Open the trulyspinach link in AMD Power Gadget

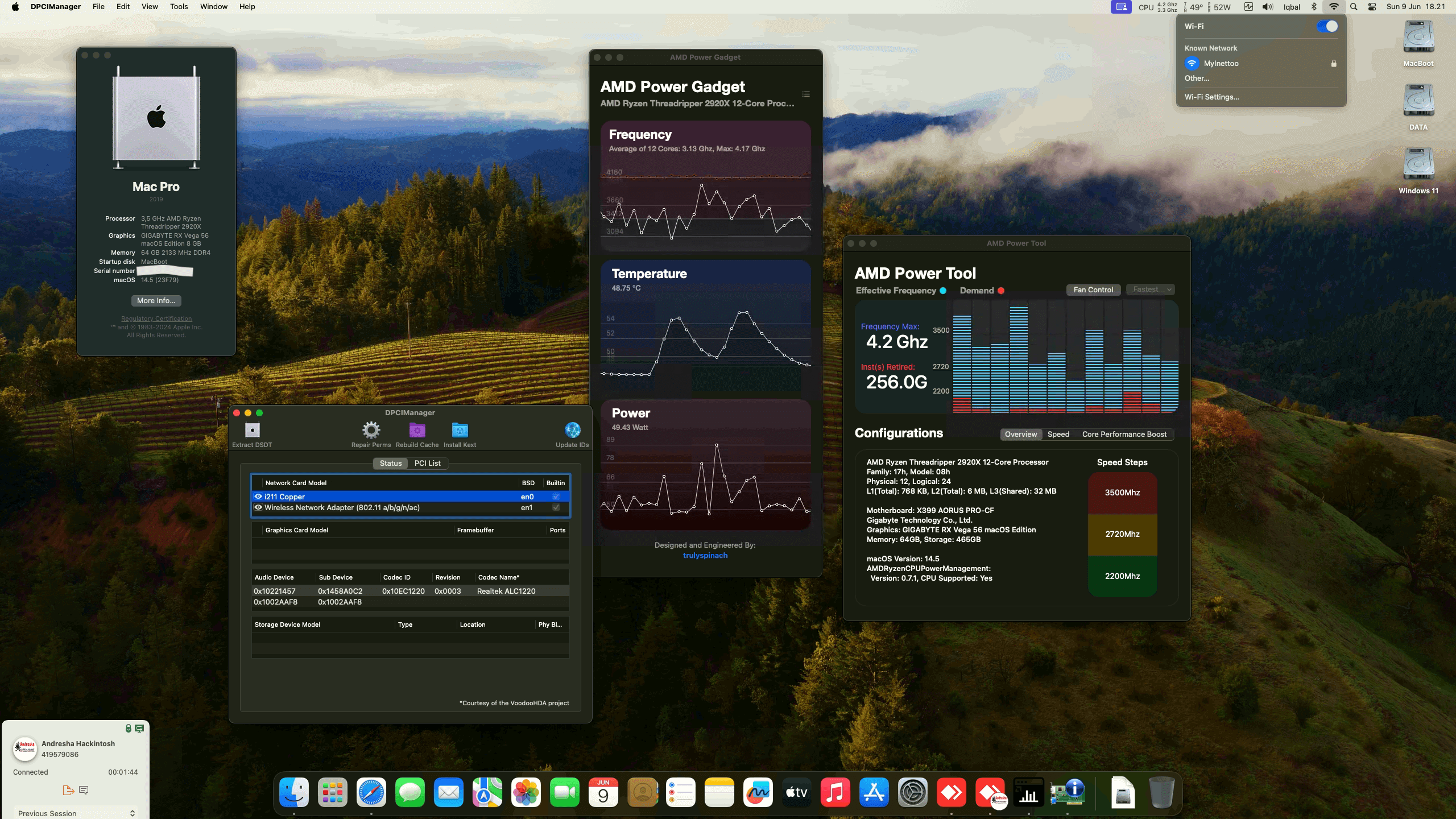(x=705, y=555)
